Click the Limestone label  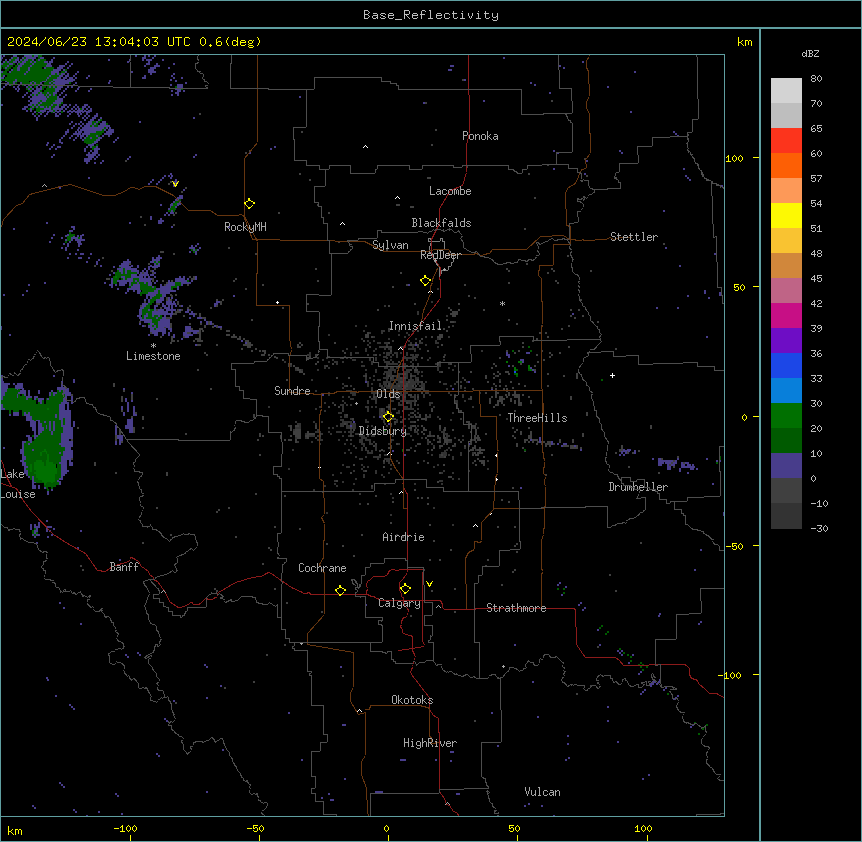click(x=153, y=356)
